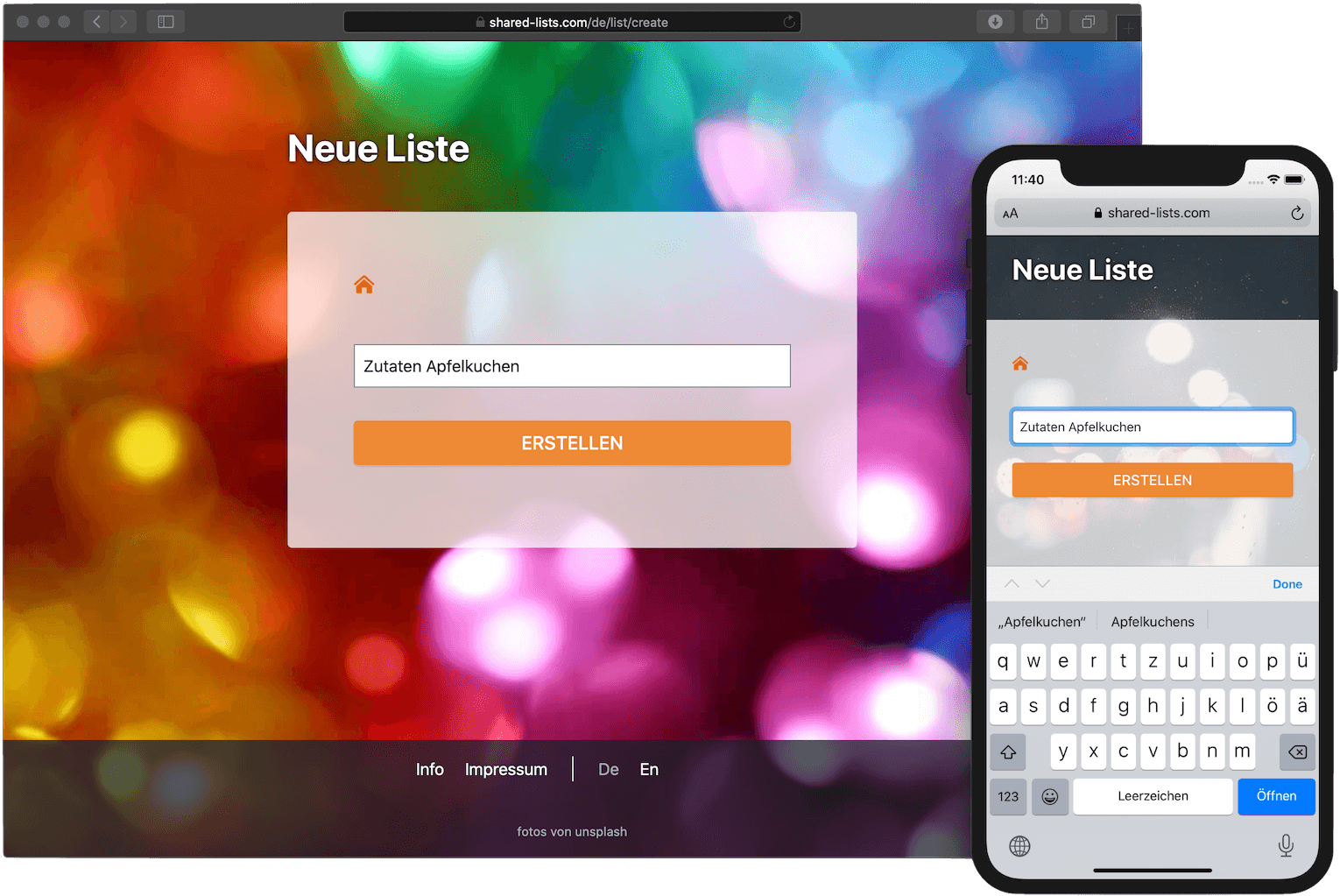
Task: Tap the home icon on the phone page
Action: click(x=1019, y=363)
